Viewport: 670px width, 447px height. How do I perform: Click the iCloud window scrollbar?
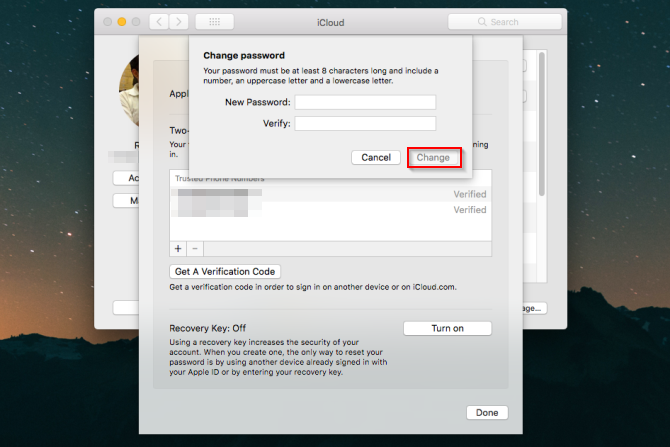point(542,124)
